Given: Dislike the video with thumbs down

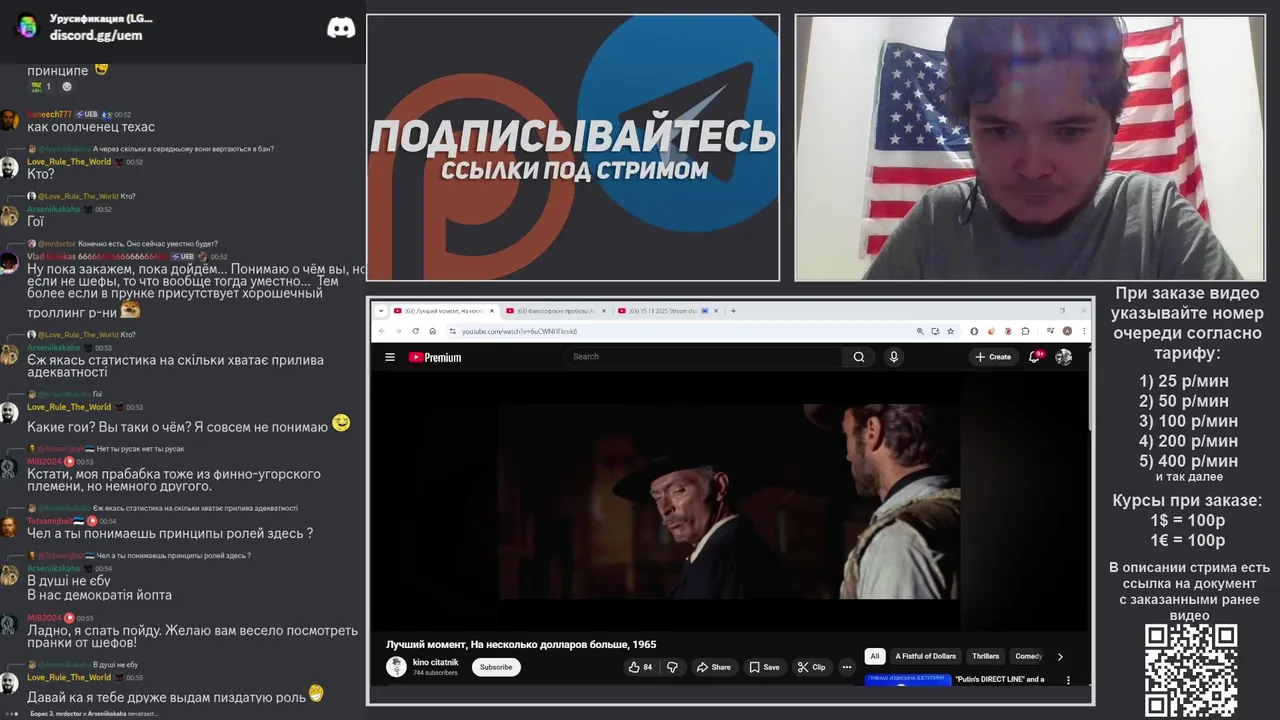Looking at the screenshot, I should (672, 667).
